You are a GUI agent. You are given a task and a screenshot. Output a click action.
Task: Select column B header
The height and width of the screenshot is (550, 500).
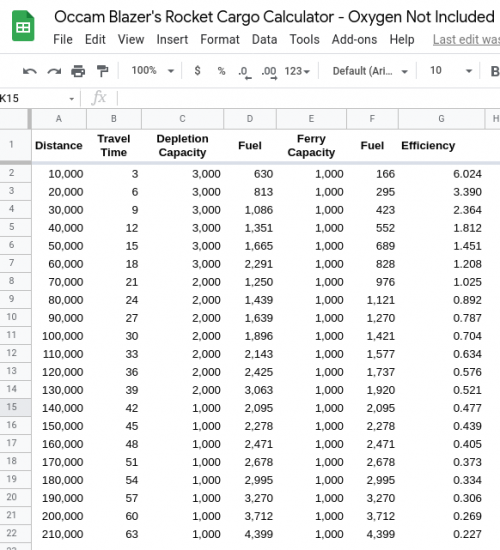coord(114,119)
